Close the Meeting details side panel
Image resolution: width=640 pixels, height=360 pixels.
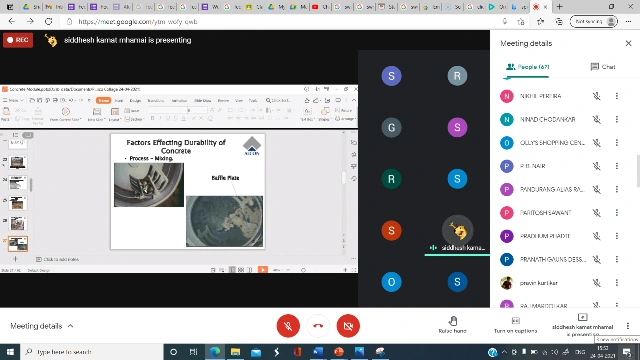(628, 43)
